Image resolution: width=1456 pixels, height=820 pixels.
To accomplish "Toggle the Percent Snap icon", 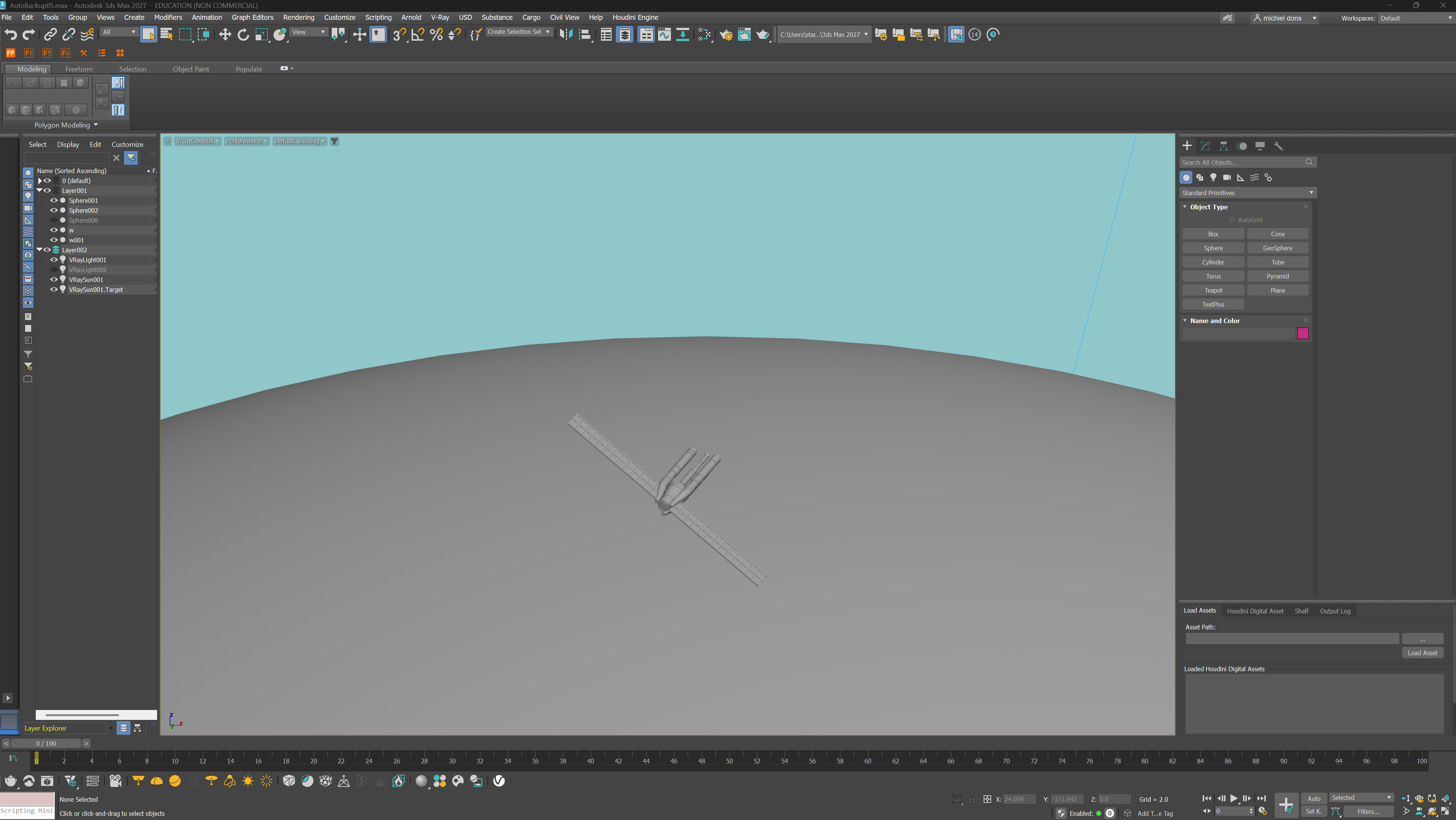I will click(436, 35).
